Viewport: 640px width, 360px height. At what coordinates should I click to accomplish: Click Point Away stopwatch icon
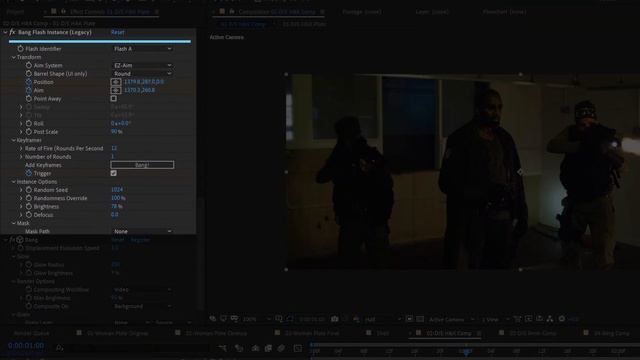[29, 98]
